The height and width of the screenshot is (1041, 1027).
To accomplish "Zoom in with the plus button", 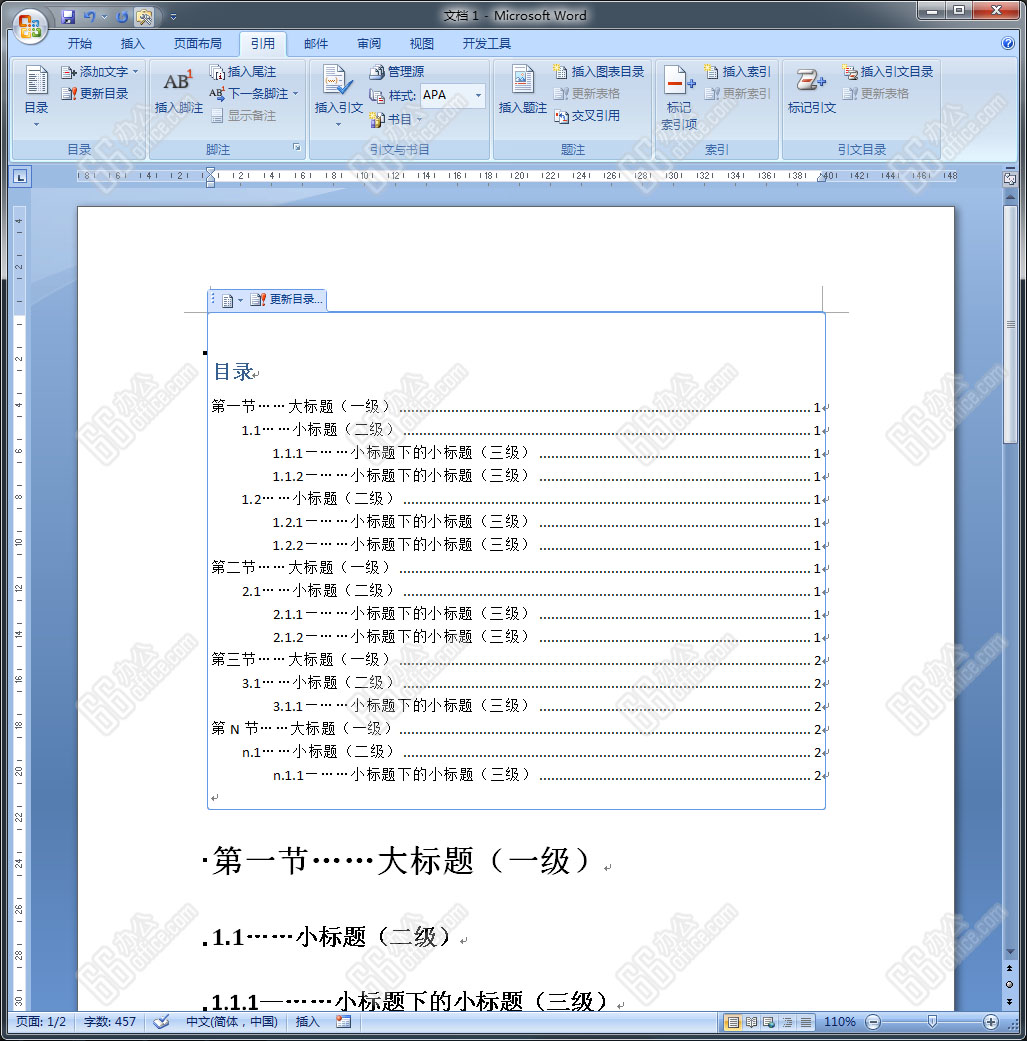I will click(x=990, y=1022).
